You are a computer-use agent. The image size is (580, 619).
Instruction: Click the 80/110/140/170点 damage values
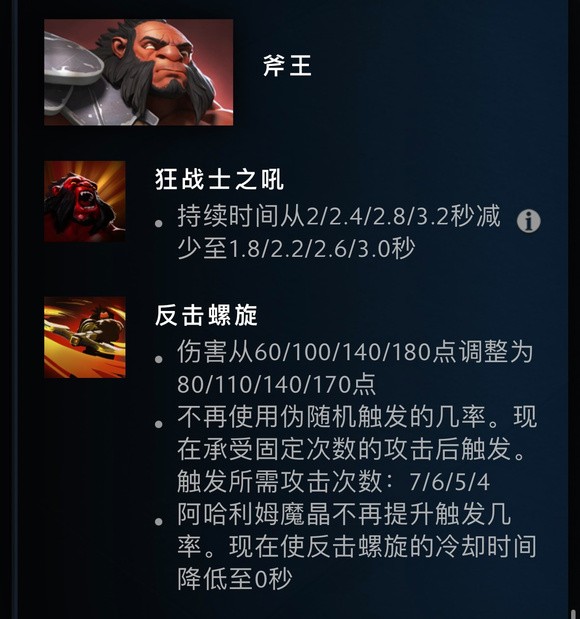click(x=276, y=384)
